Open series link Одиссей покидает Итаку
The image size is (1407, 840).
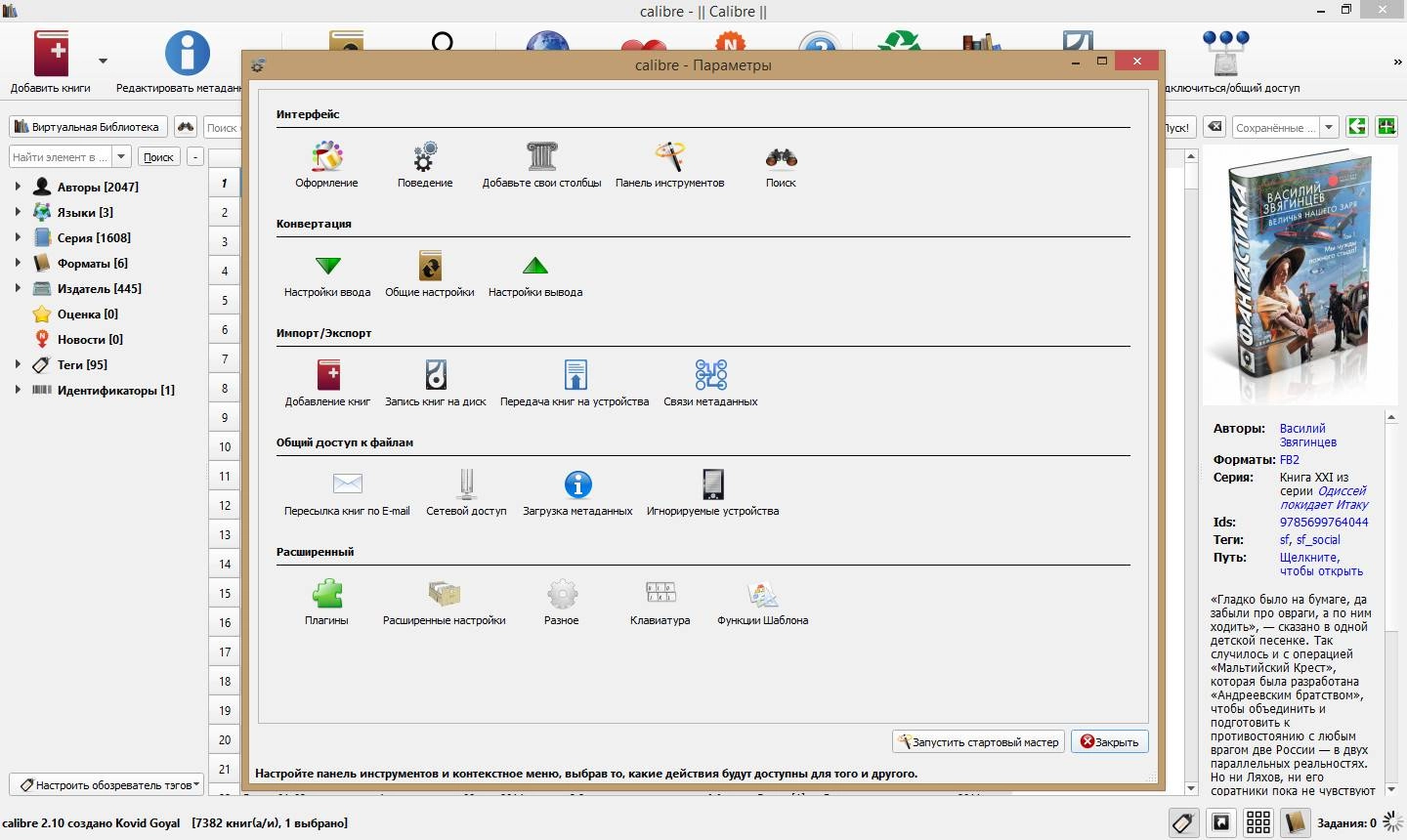point(1325,497)
